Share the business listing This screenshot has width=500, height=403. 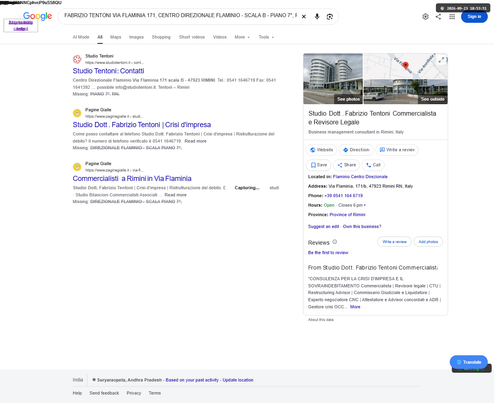pyautogui.click(x=346, y=165)
